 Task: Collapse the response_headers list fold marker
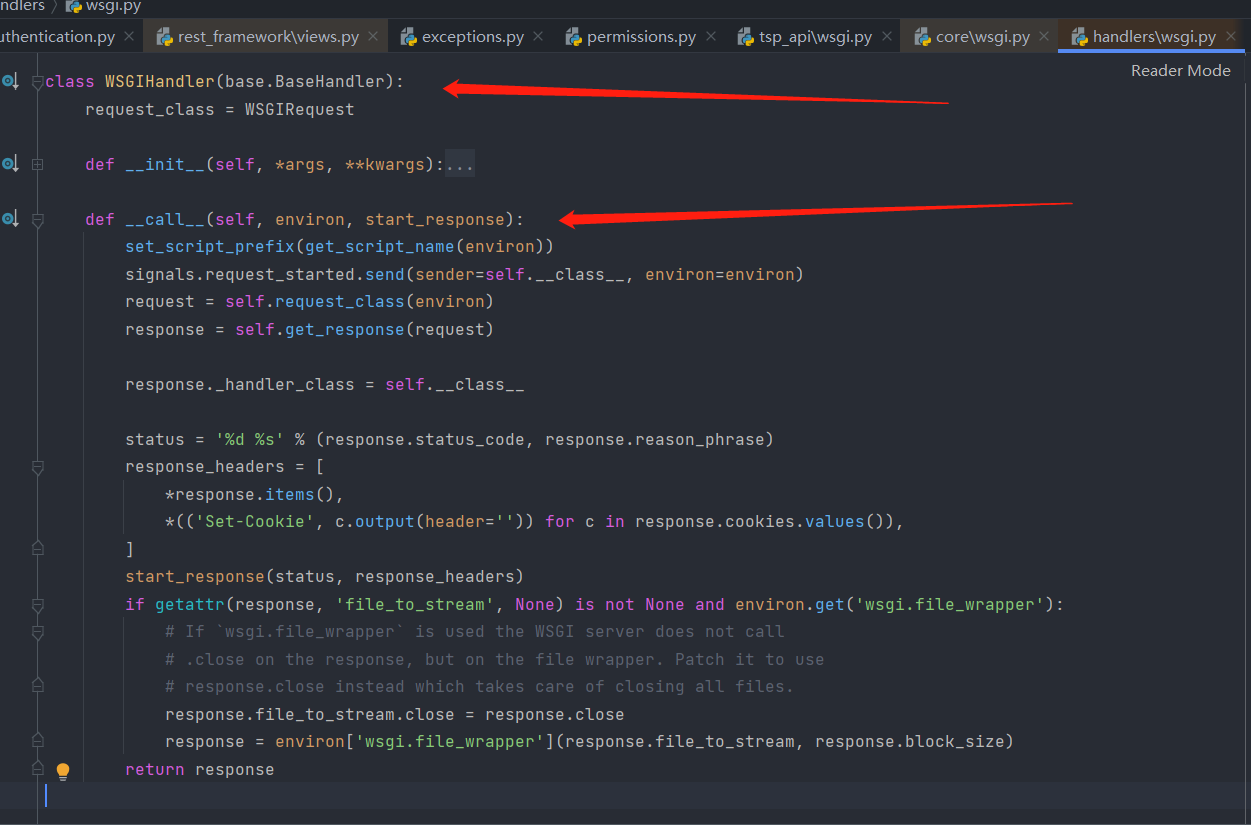38,467
